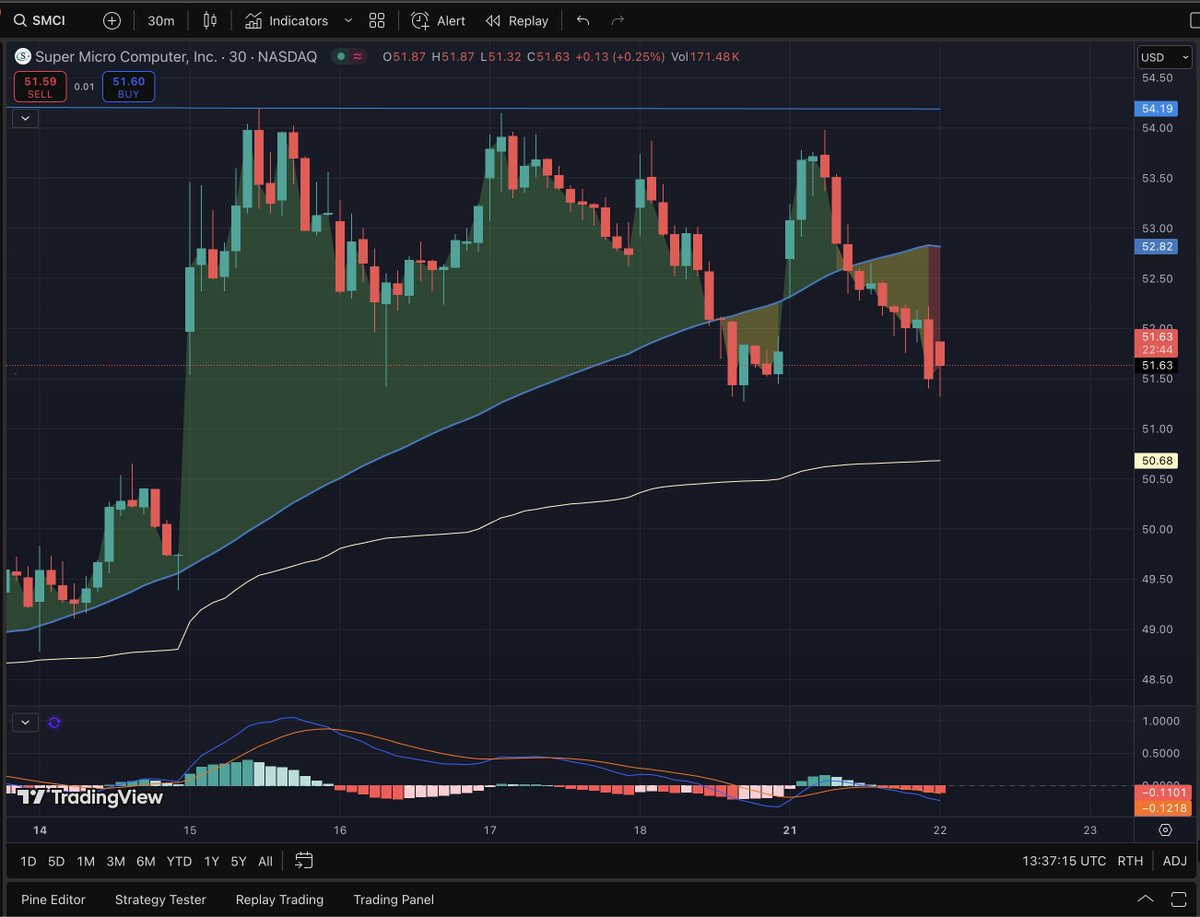Select the 6M time range
The width and height of the screenshot is (1200, 917).
pyautogui.click(x=146, y=860)
